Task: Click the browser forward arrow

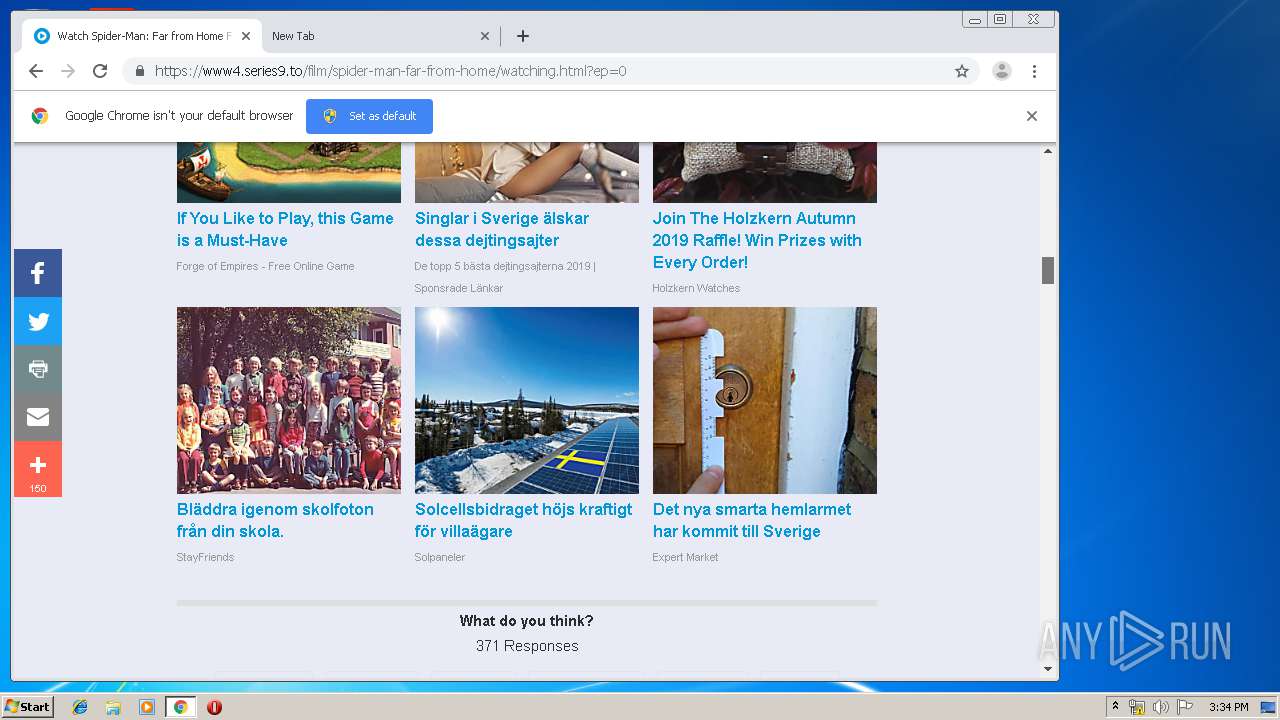Action: click(x=68, y=71)
